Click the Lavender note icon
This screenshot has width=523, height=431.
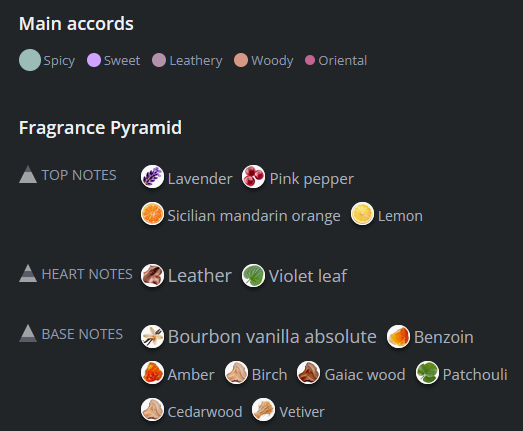point(152,176)
